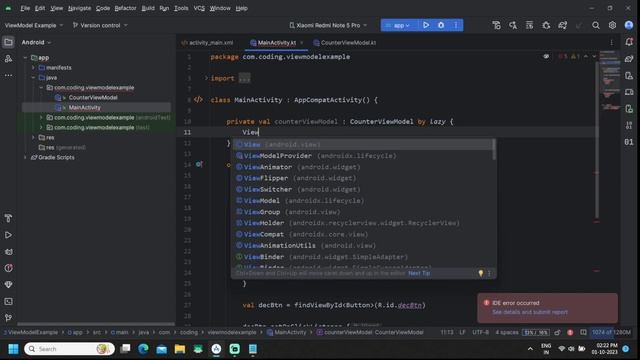Open Version Control tool window icon
Screen dimensions: 640x360
[x=8, y=318]
